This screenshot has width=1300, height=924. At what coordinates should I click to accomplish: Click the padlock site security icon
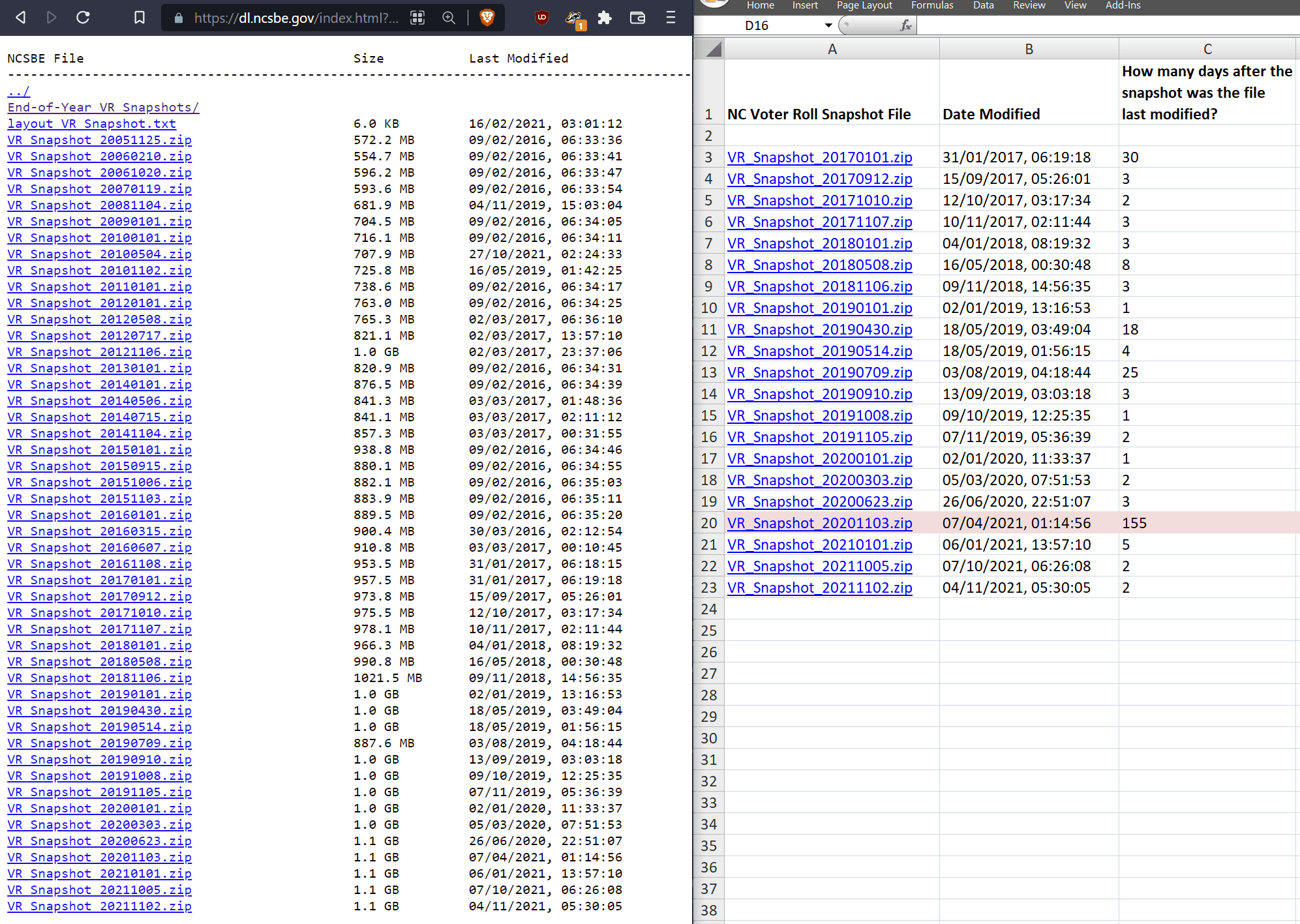[x=178, y=18]
